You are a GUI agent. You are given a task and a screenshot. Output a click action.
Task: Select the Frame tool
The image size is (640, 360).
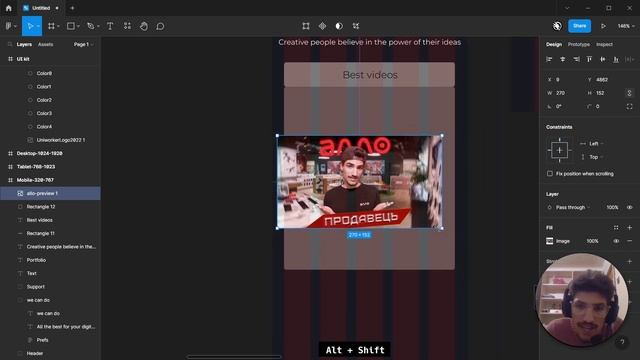tap(51, 26)
